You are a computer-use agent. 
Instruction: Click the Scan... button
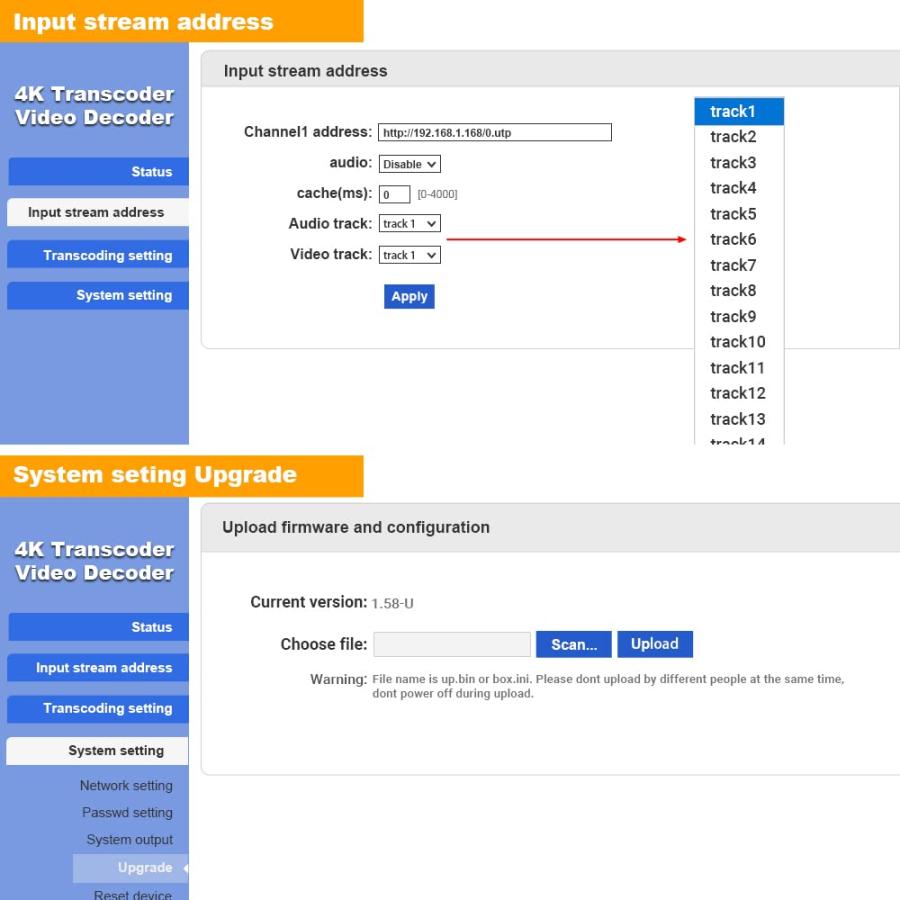pyautogui.click(x=574, y=645)
